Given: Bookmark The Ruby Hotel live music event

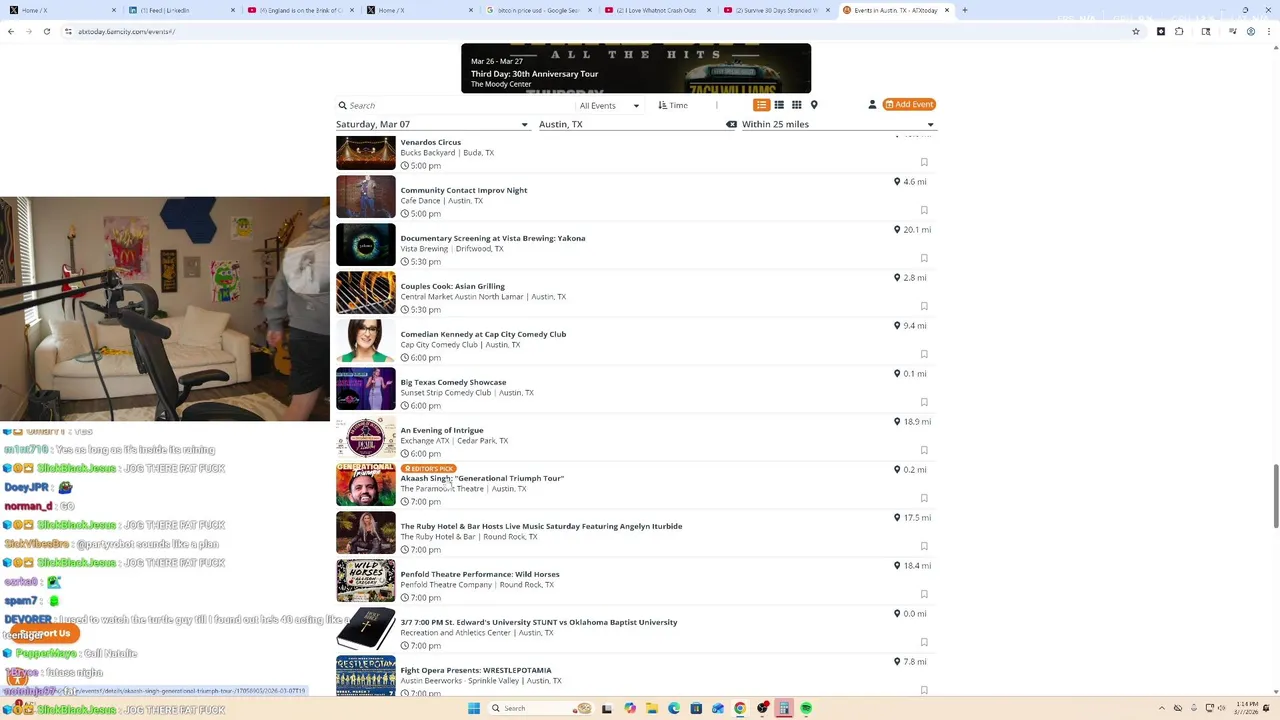Looking at the screenshot, I should [x=924, y=546].
